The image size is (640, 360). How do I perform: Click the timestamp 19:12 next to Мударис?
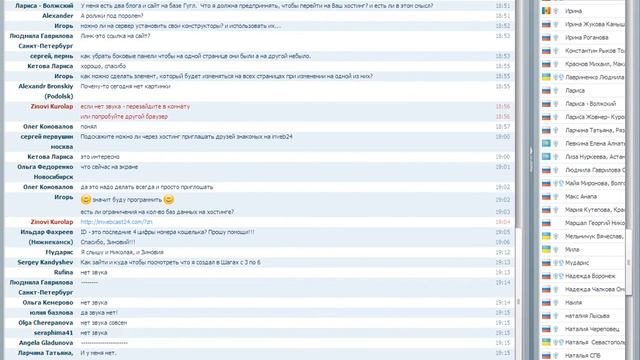coord(503,252)
